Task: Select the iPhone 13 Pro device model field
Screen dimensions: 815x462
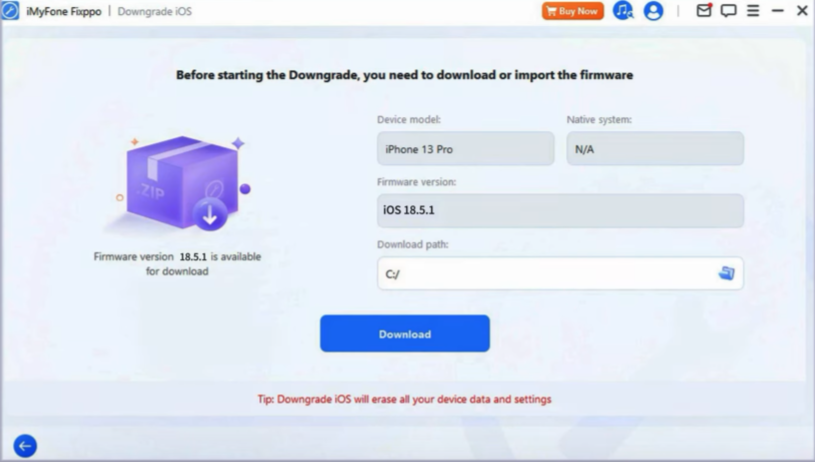Action: click(x=466, y=149)
